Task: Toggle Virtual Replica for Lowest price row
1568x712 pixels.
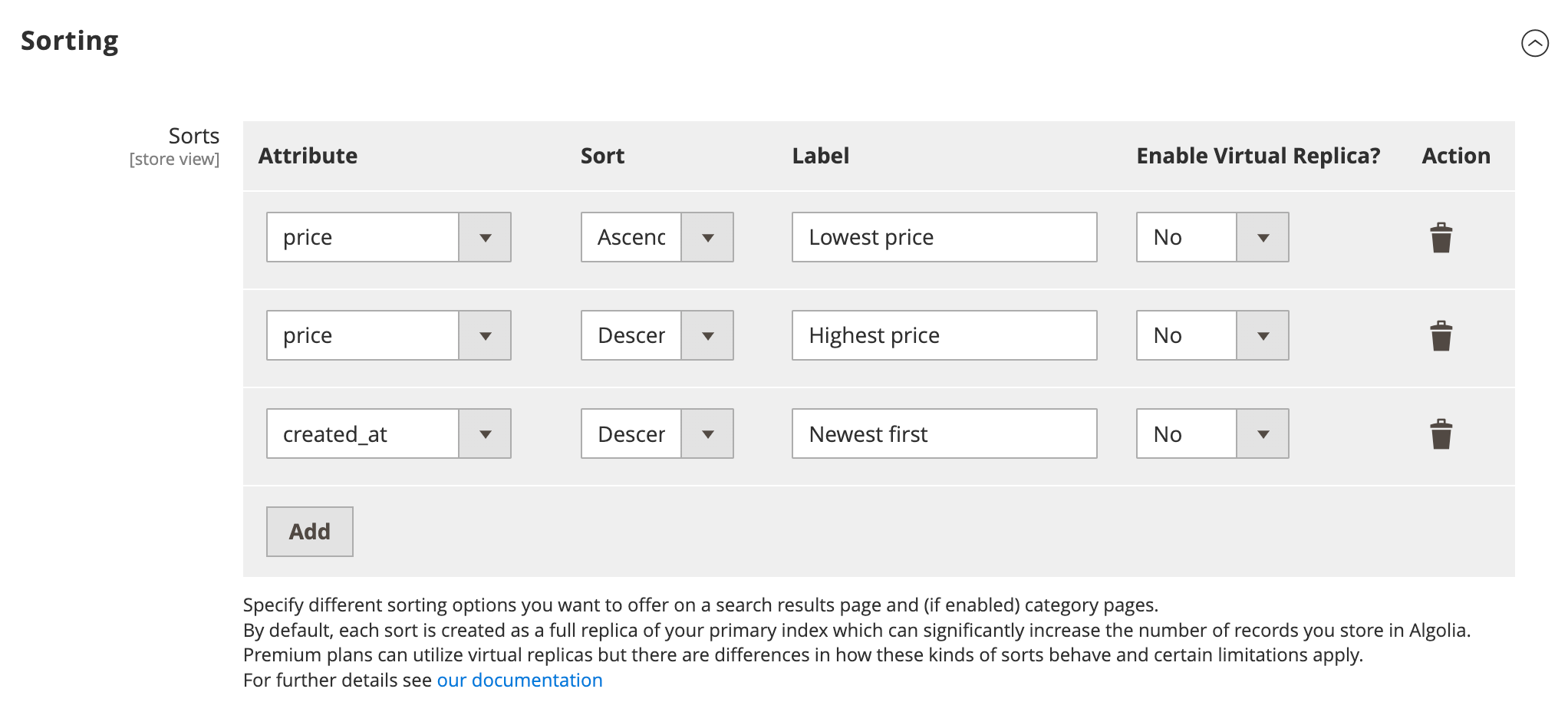Action: tap(1212, 237)
